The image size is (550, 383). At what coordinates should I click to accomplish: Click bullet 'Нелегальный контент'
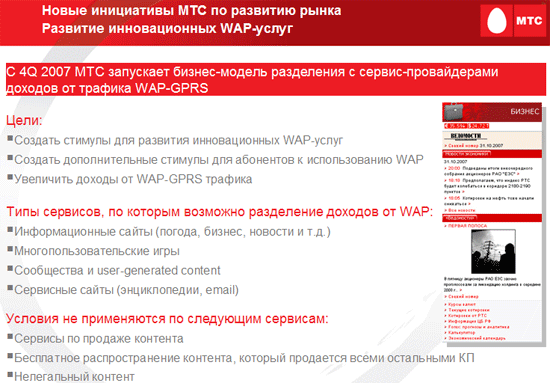(74, 377)
